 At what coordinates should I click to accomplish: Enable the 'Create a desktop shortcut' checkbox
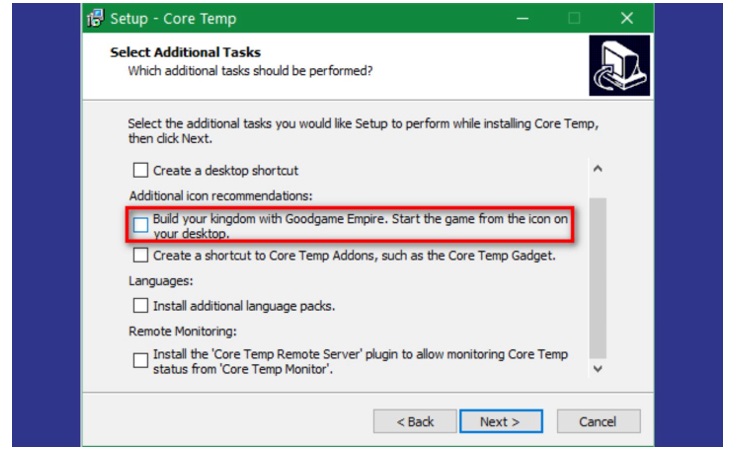tap(141, 170)
